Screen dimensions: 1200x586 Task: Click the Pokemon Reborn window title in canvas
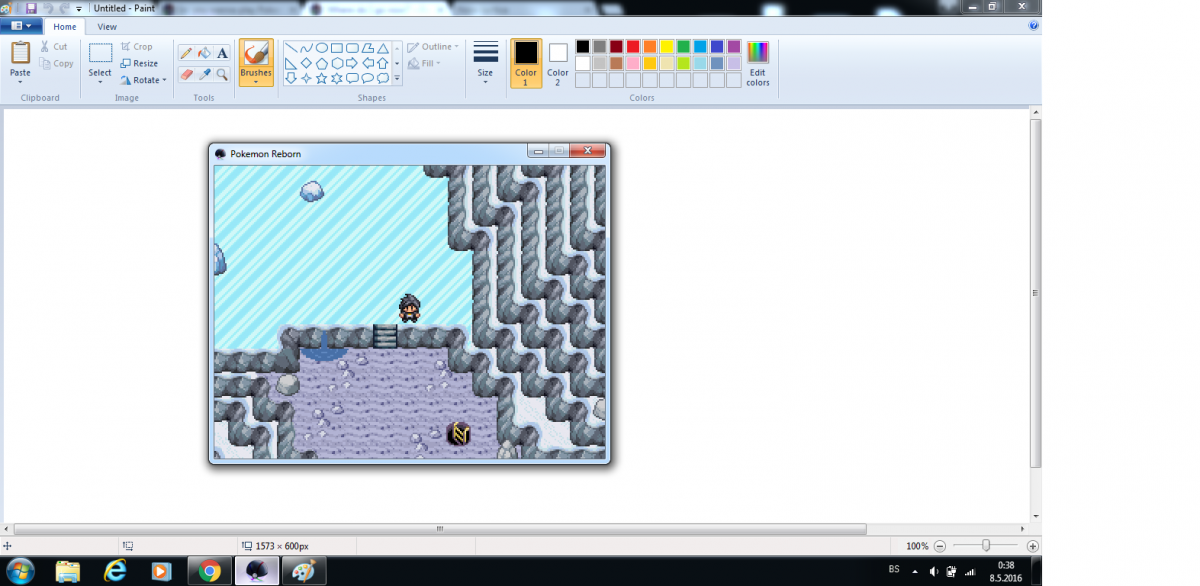point(265,154)
